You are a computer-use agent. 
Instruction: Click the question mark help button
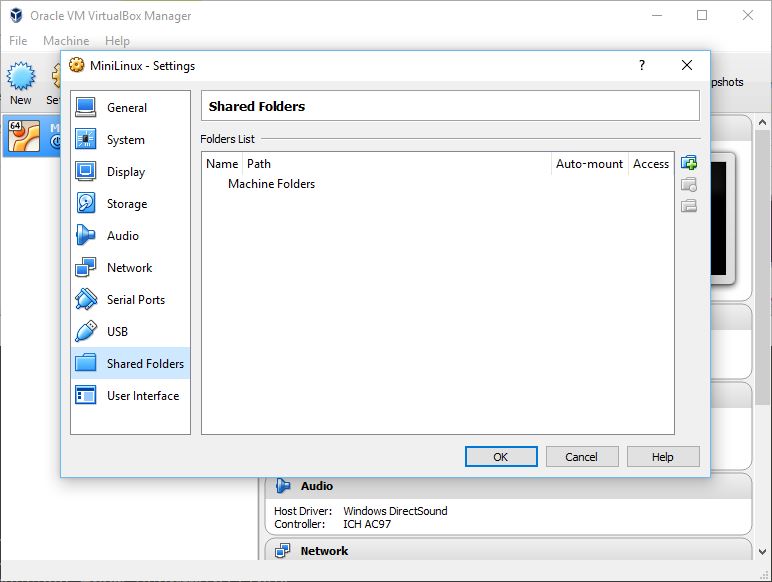(x=642, y=65)
